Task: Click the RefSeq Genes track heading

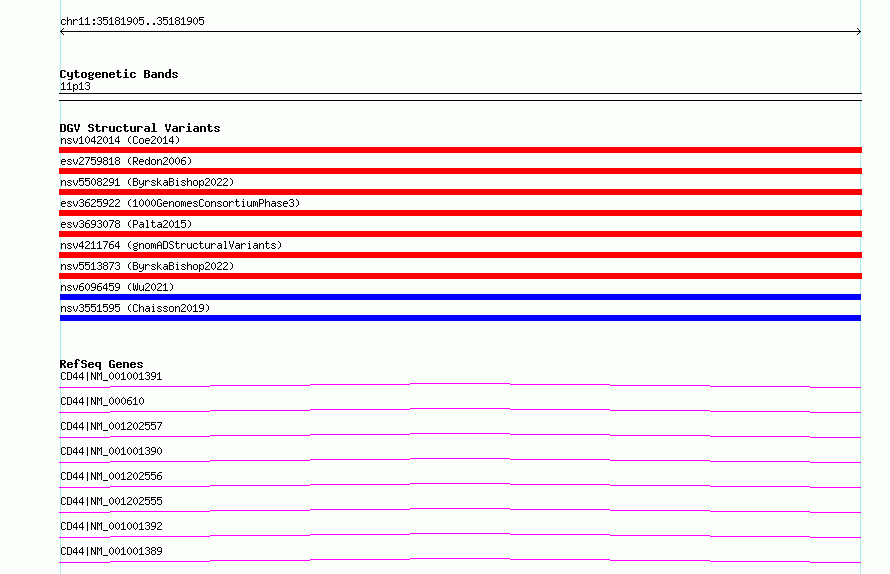Action: click(101, 364)
